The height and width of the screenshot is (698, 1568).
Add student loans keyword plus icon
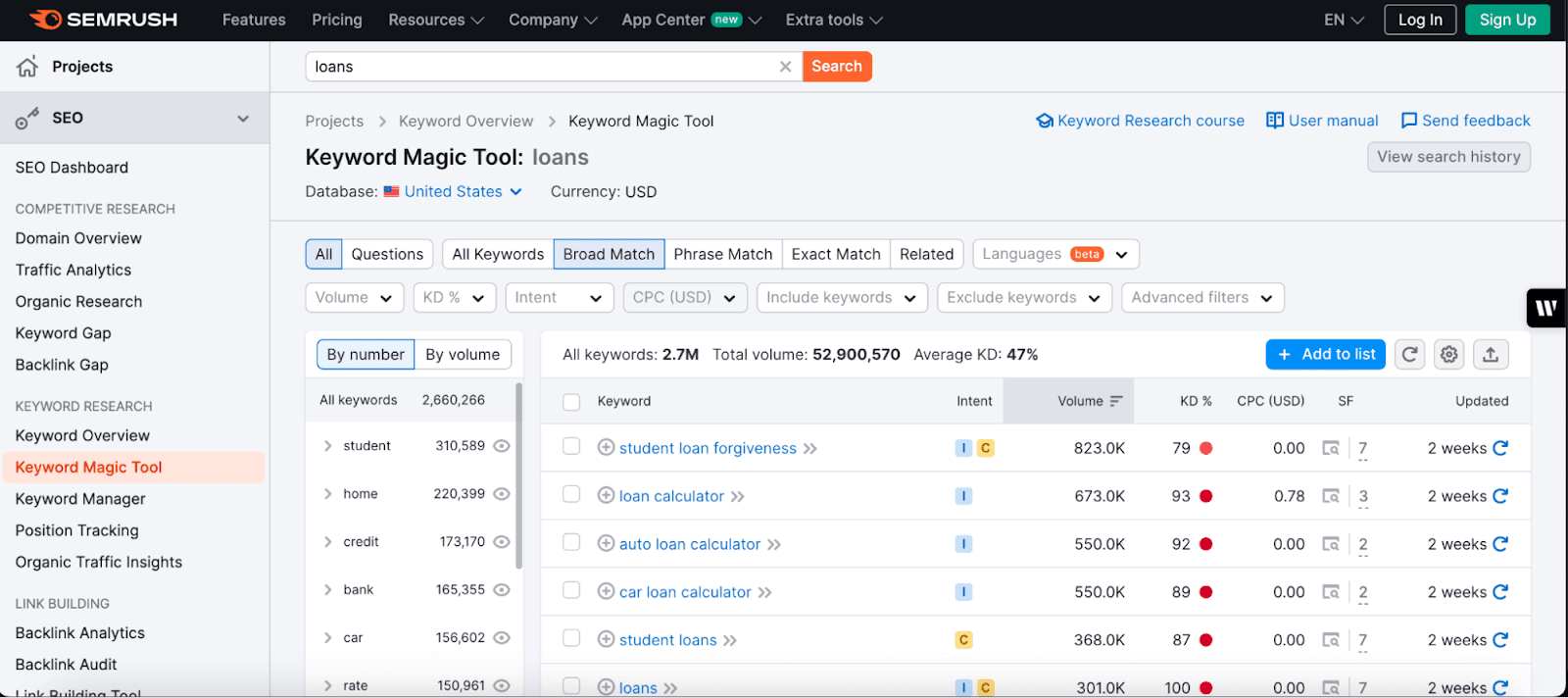point(606,640)
